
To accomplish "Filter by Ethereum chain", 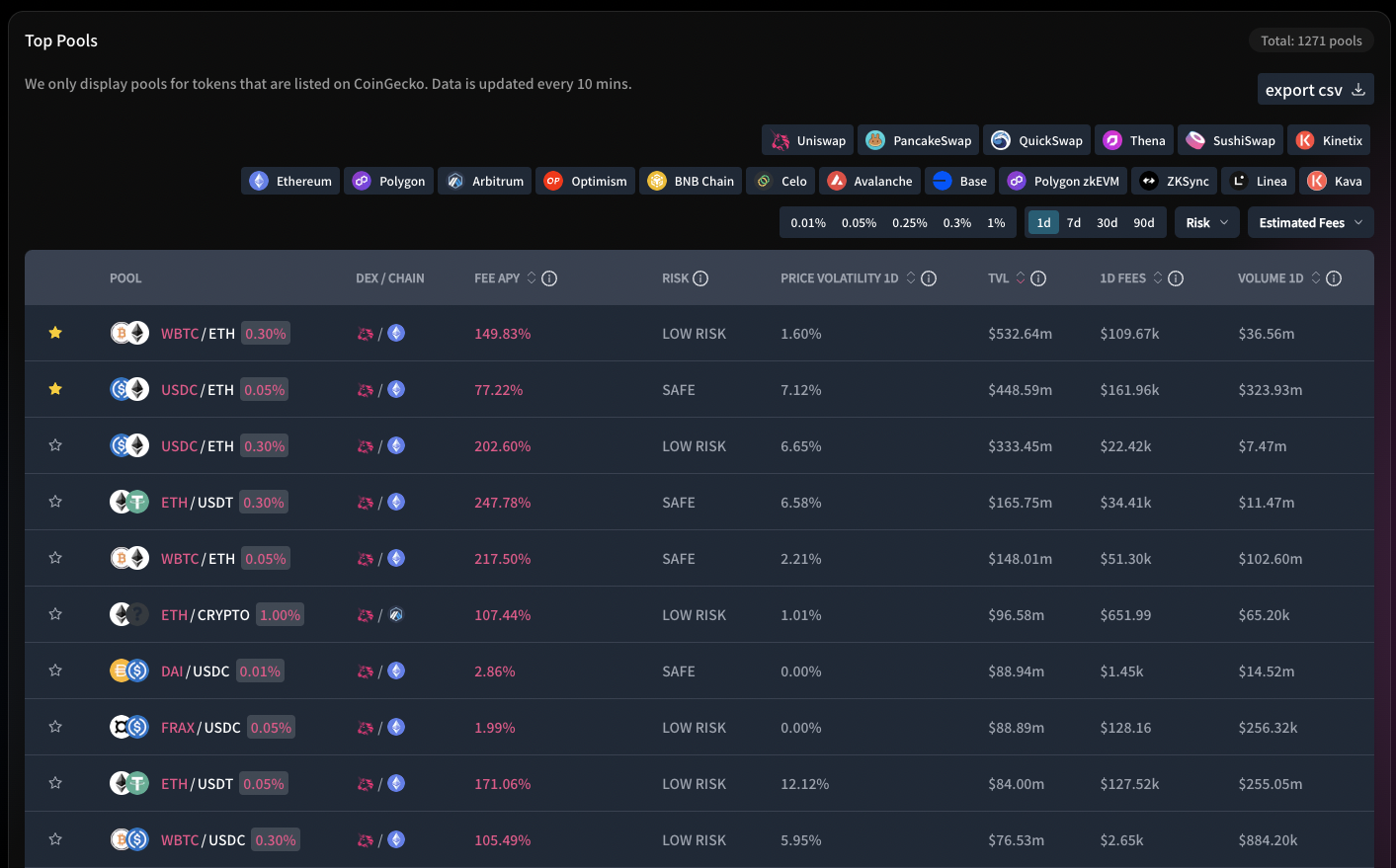I will click(x=290, y=181).
